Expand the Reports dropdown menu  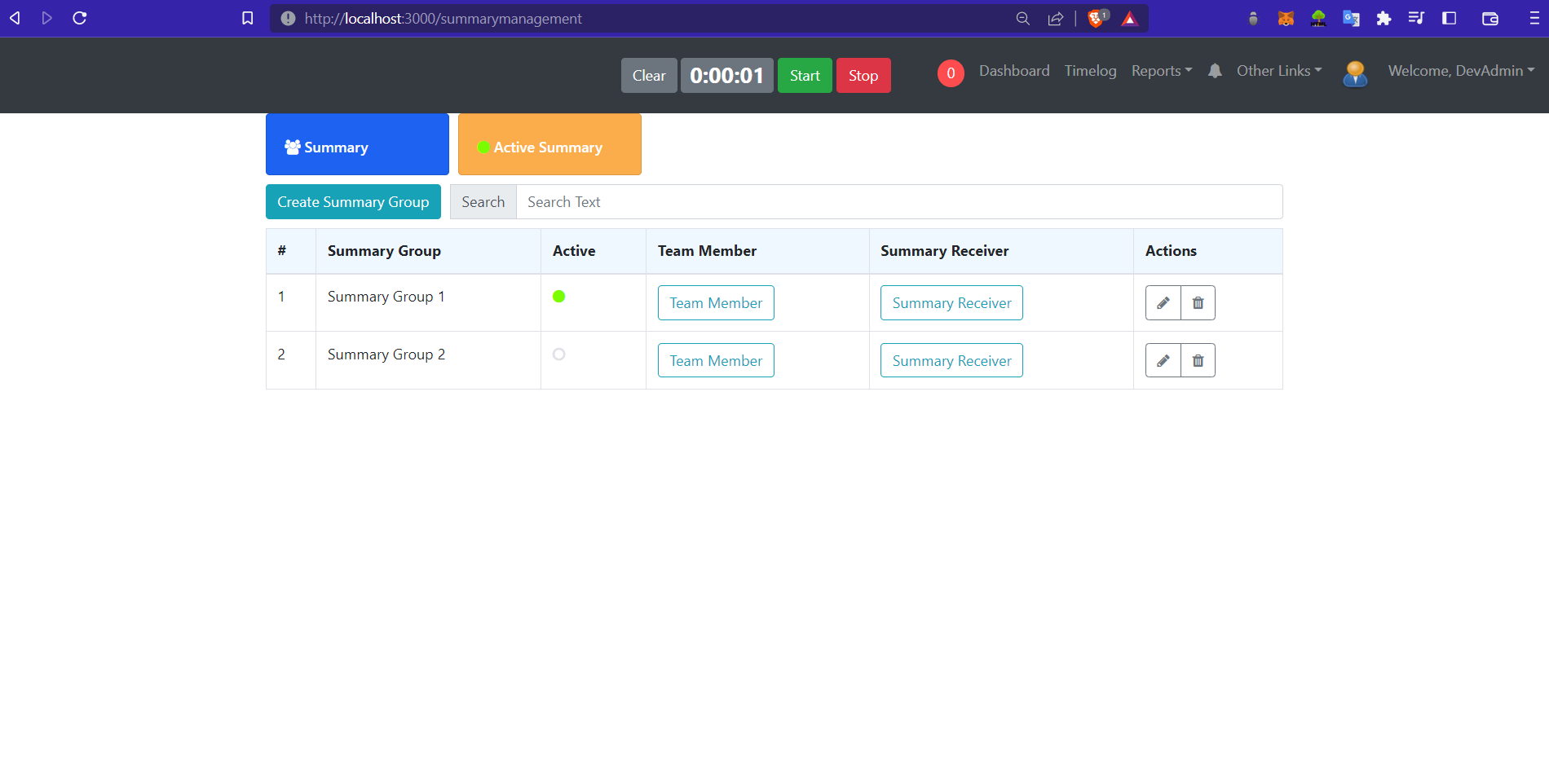point(1161,71)
